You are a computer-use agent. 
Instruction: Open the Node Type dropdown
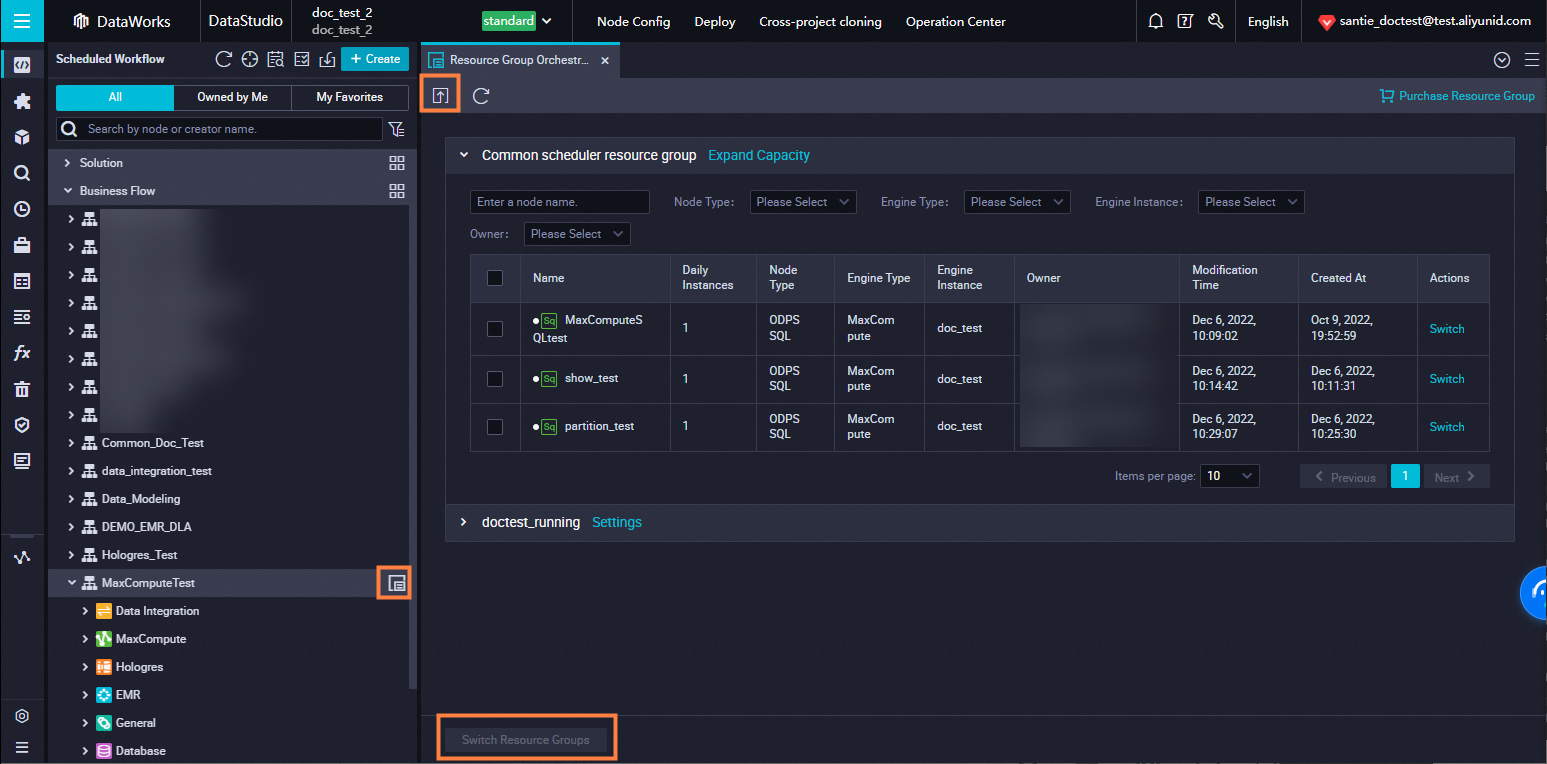[x=803, y=202]
